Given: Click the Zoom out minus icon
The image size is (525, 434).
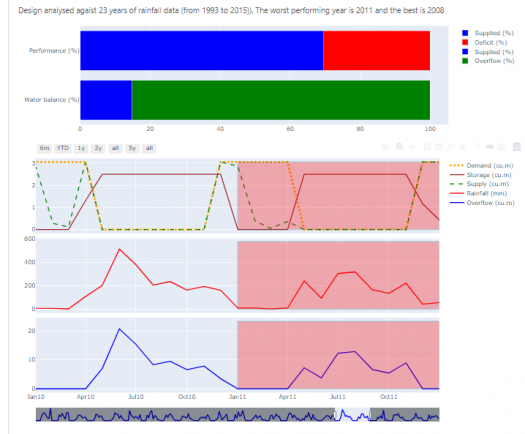Looking at the screenshot, I should click(x=439, y=147).
